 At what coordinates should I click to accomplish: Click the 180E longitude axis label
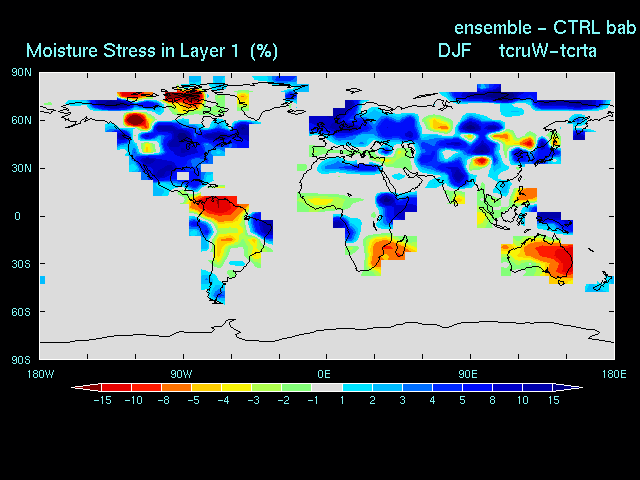pyautogui.click(x=613, y=374)
